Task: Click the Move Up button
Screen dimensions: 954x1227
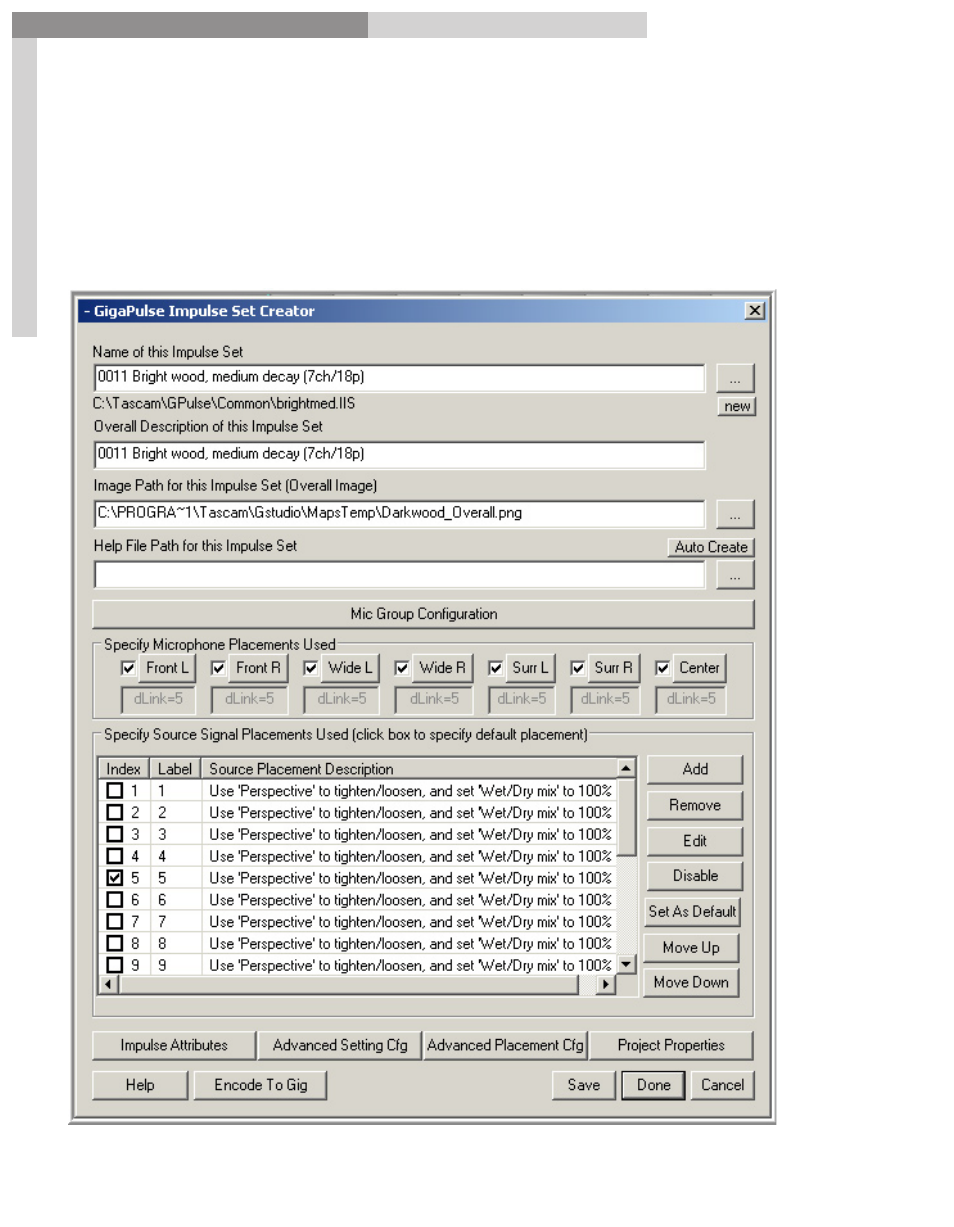Action: point(690,947)
